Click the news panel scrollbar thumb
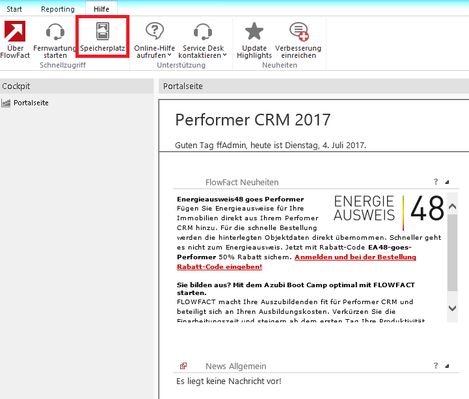Viewport: 469px width, 399px height. (452, 253)
